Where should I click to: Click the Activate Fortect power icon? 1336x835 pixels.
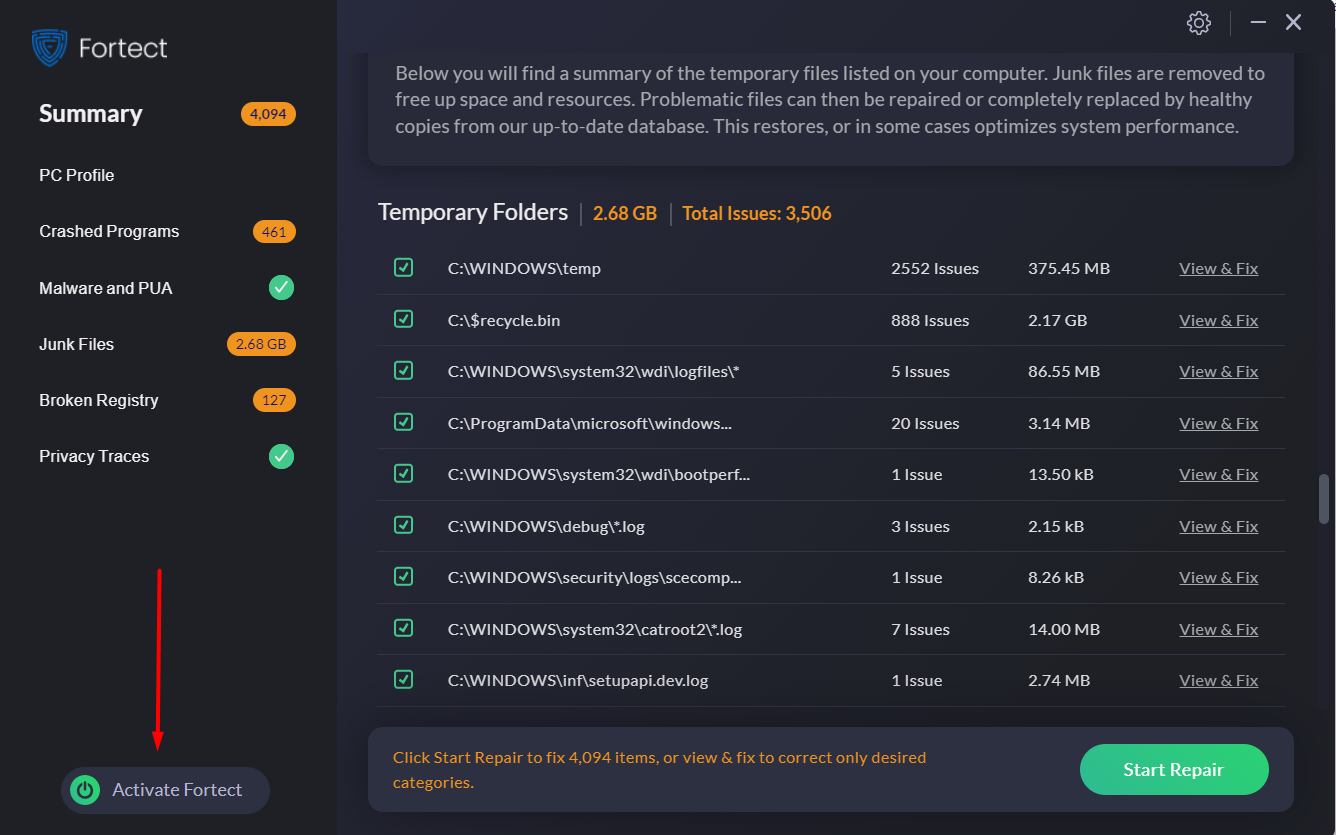coord(86,790)
